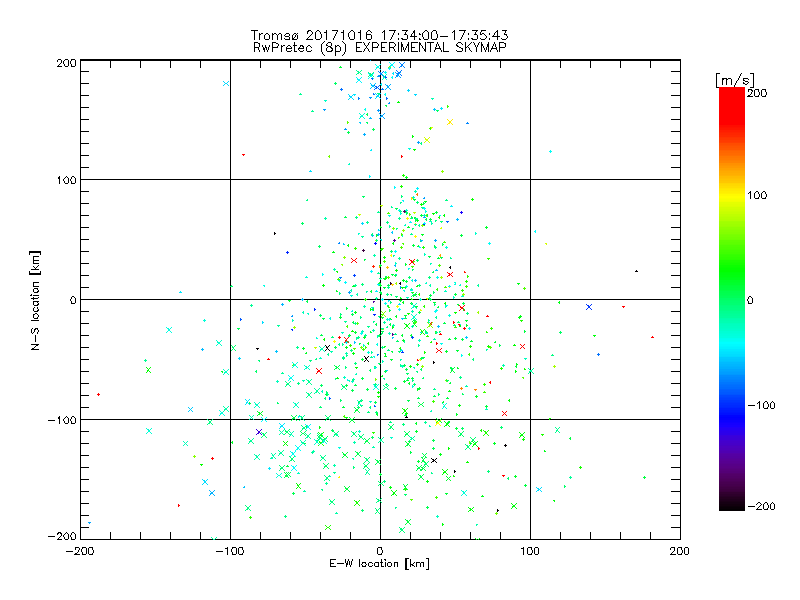Click the colorbar tick label '-200'
The width and height of the screenshot is (800, 600).
761,506
